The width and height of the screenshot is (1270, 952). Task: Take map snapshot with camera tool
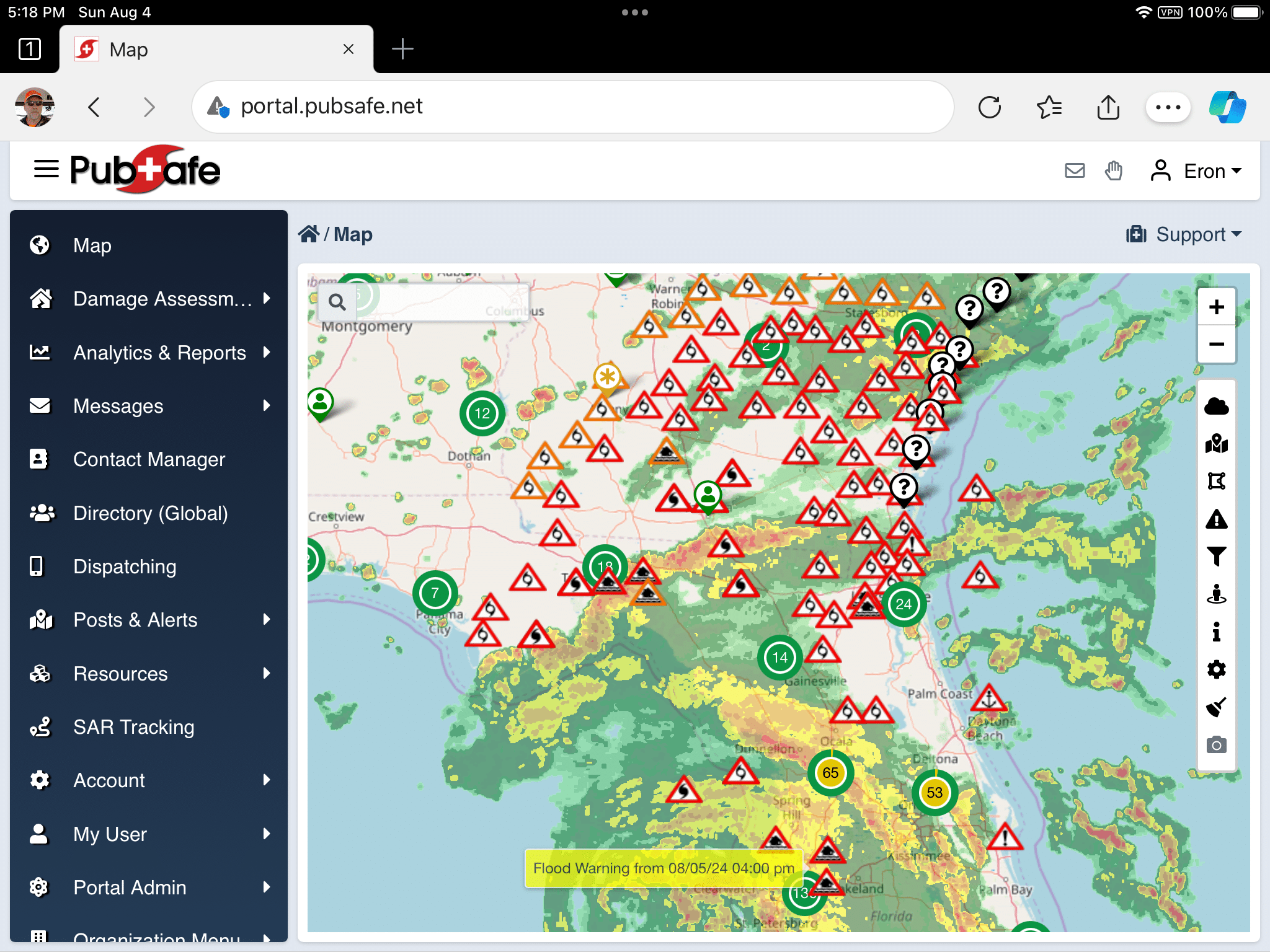(x=1217, y=745)
